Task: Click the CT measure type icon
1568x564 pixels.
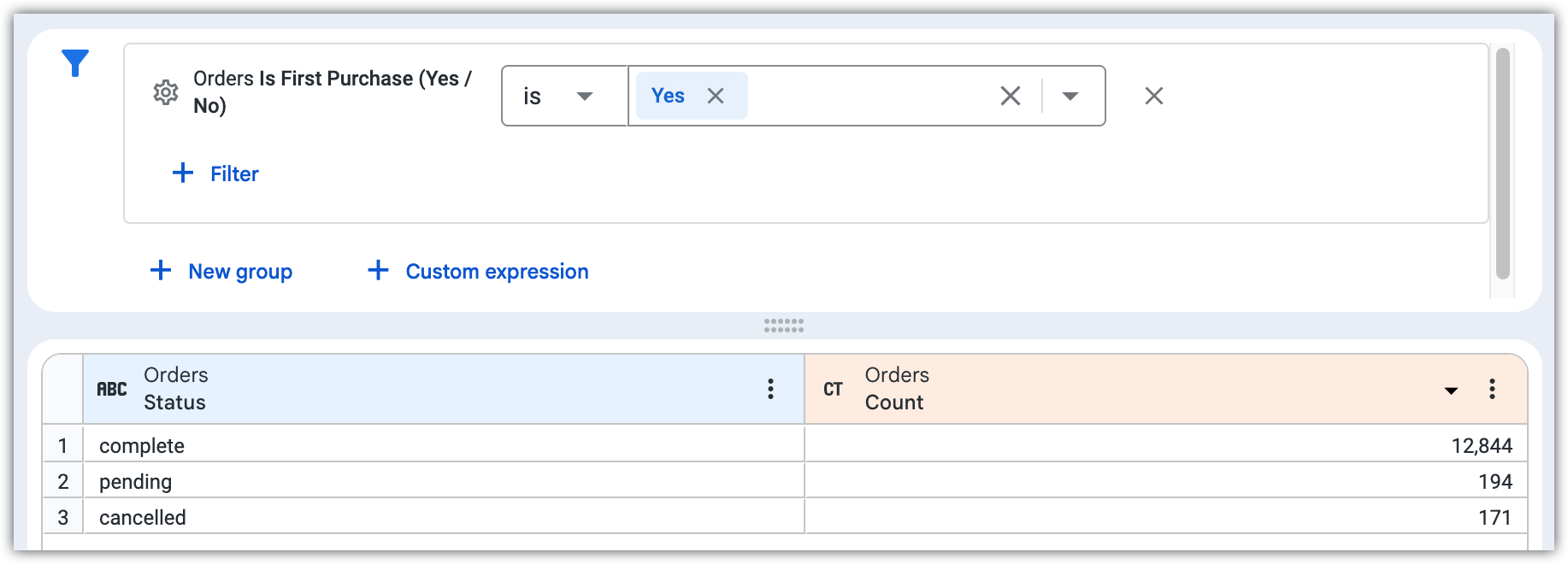Action: 833,390
